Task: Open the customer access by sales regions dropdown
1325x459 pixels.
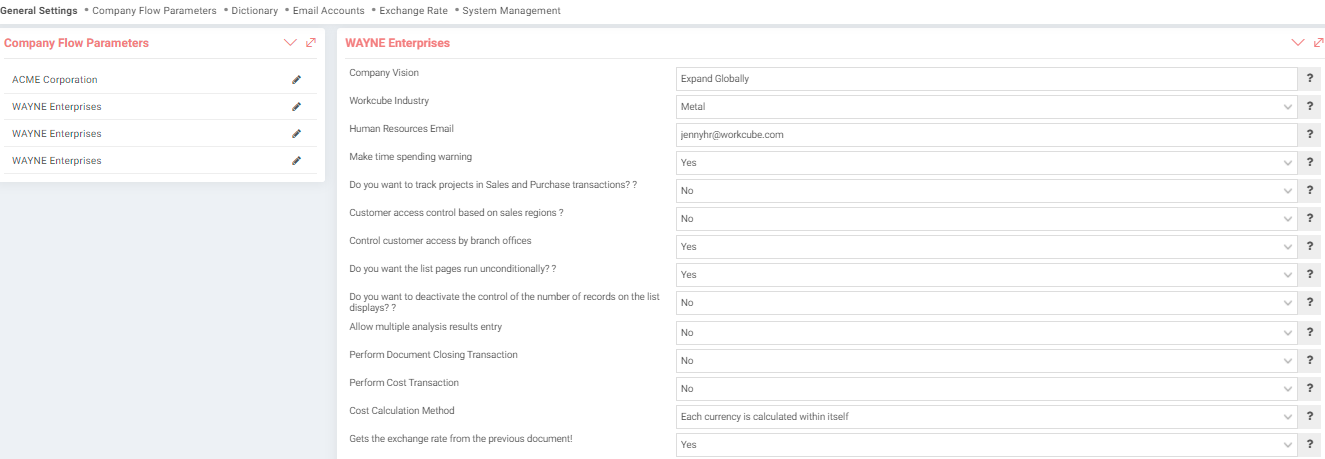Action: coord(986,219)
